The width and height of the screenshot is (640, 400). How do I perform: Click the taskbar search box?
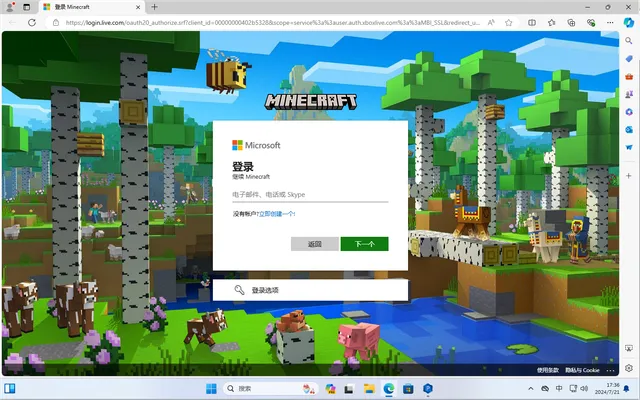[271, 389]
